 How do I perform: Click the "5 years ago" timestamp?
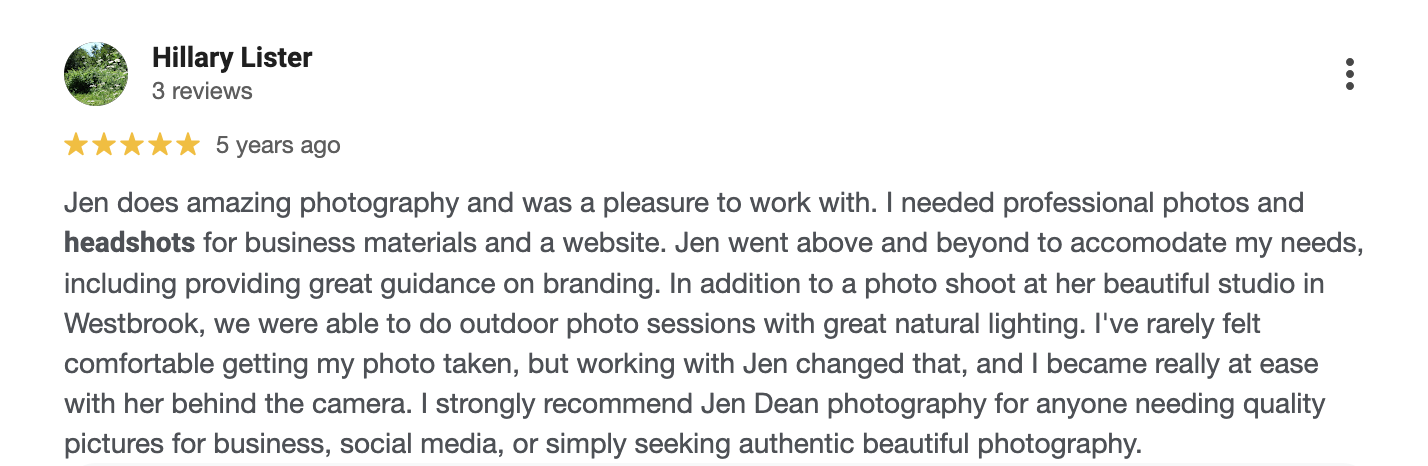[x=278, y=146]
